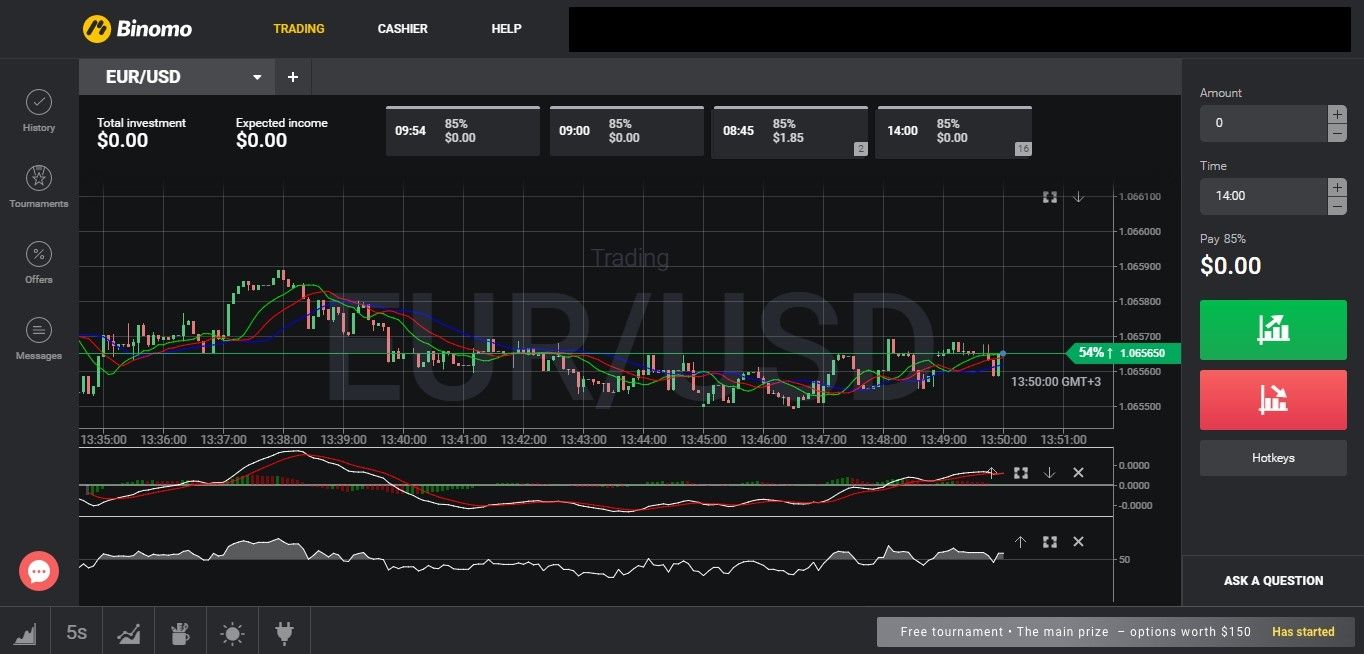This screenshot has height=654, width=1364.
Task: Close the RSI indicator panel
Action: 1078,542
